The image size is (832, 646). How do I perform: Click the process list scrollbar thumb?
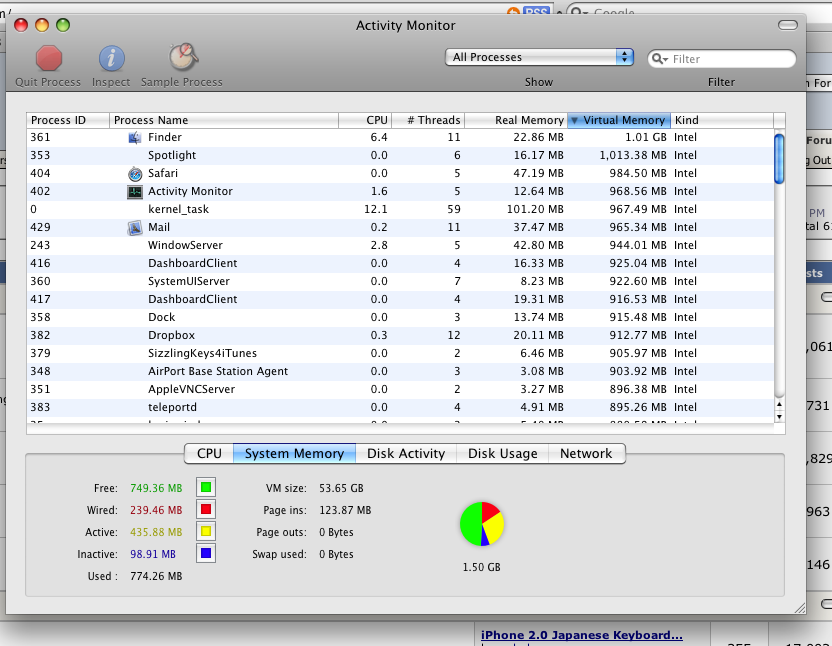click(779, 159)
